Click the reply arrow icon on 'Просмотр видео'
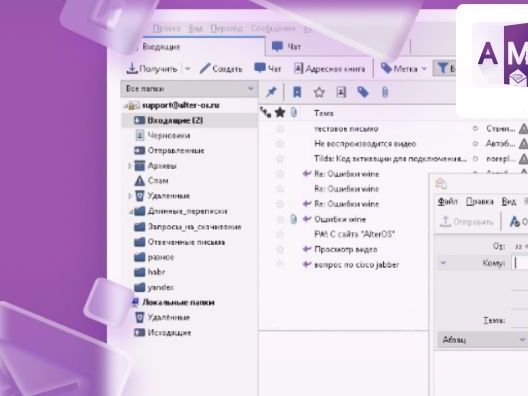Viewport: 528px width, 396px height. coord(306,249)
